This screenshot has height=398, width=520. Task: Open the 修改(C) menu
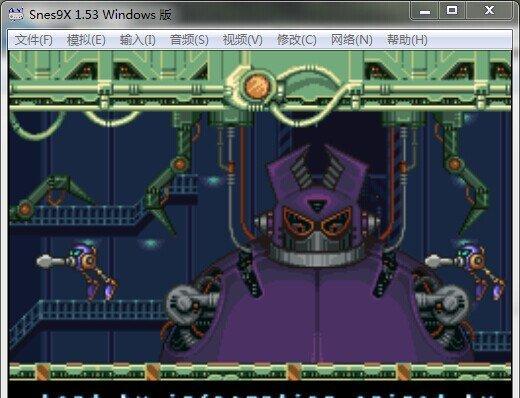297,40
